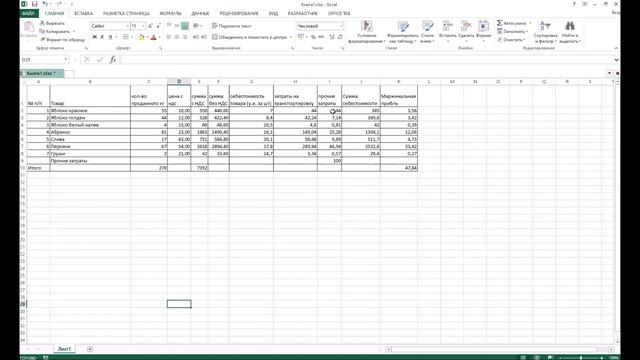Open the font color dropdown arrow
Image resolution: width=640 pixels, height=360 pixels.
[159, 37]
